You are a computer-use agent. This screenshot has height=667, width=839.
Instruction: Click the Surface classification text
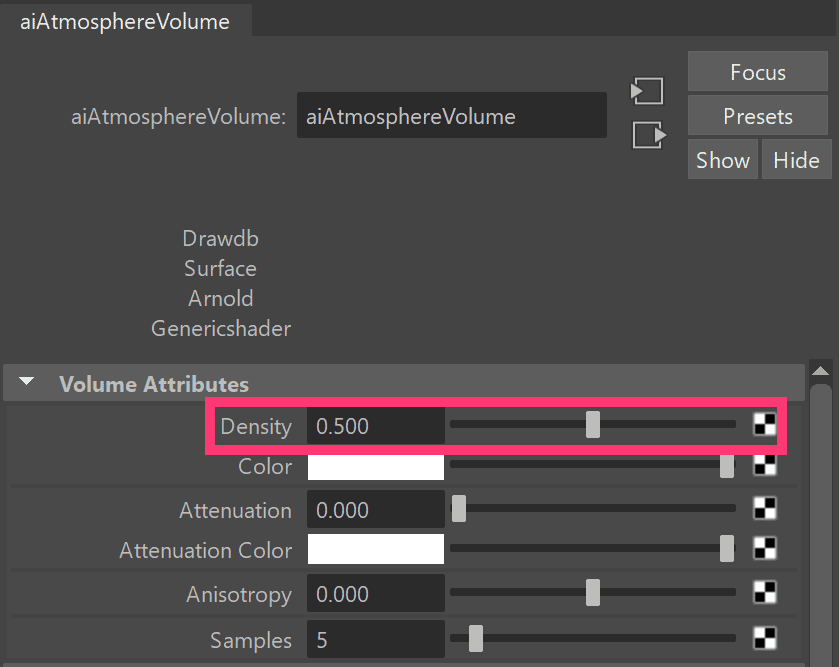220,269
